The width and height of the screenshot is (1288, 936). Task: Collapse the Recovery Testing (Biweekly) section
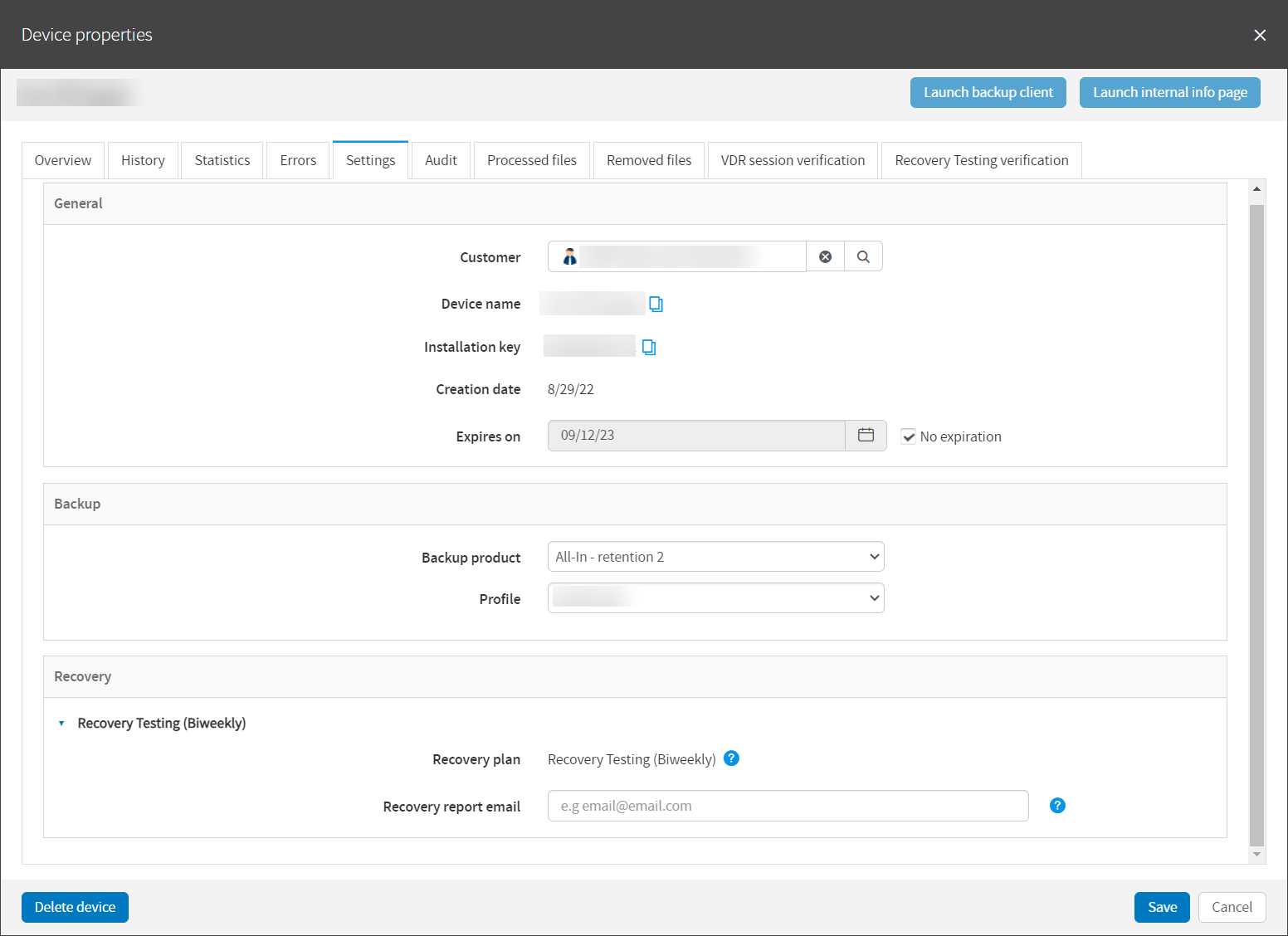tap(61, 723)
